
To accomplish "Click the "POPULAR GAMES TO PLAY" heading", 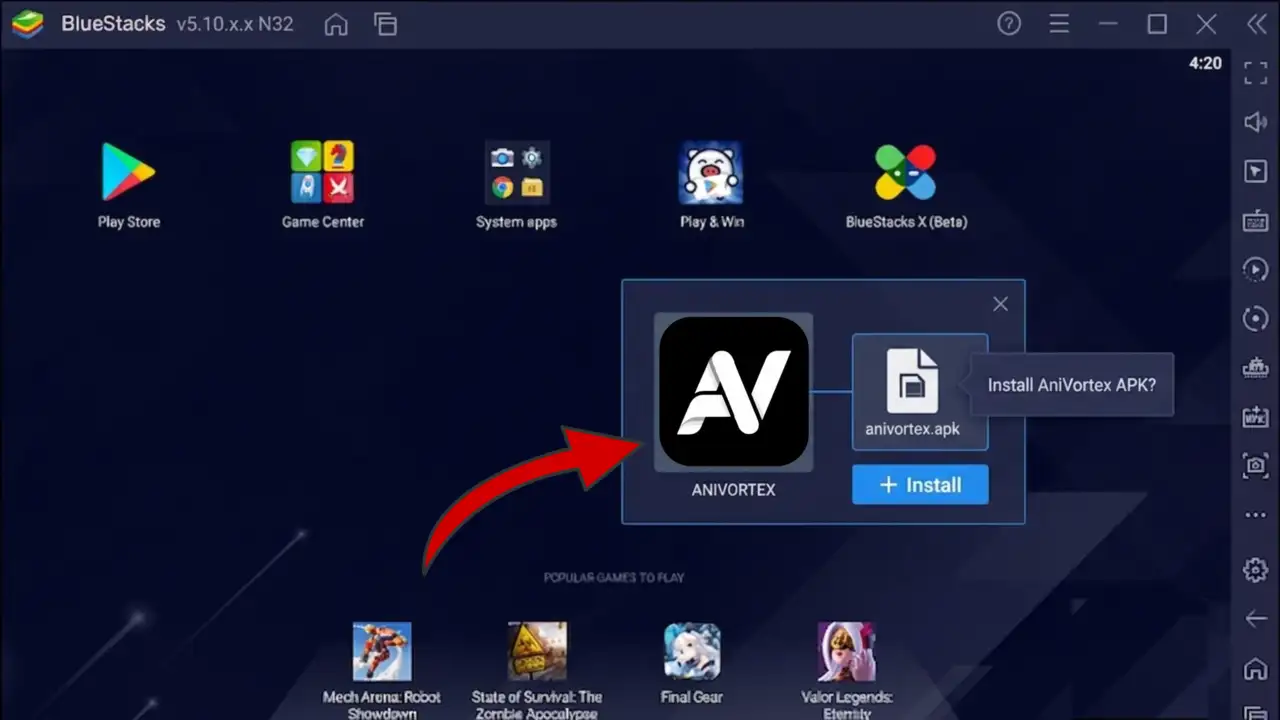I will pyautogui.click(x=614, y=578).
